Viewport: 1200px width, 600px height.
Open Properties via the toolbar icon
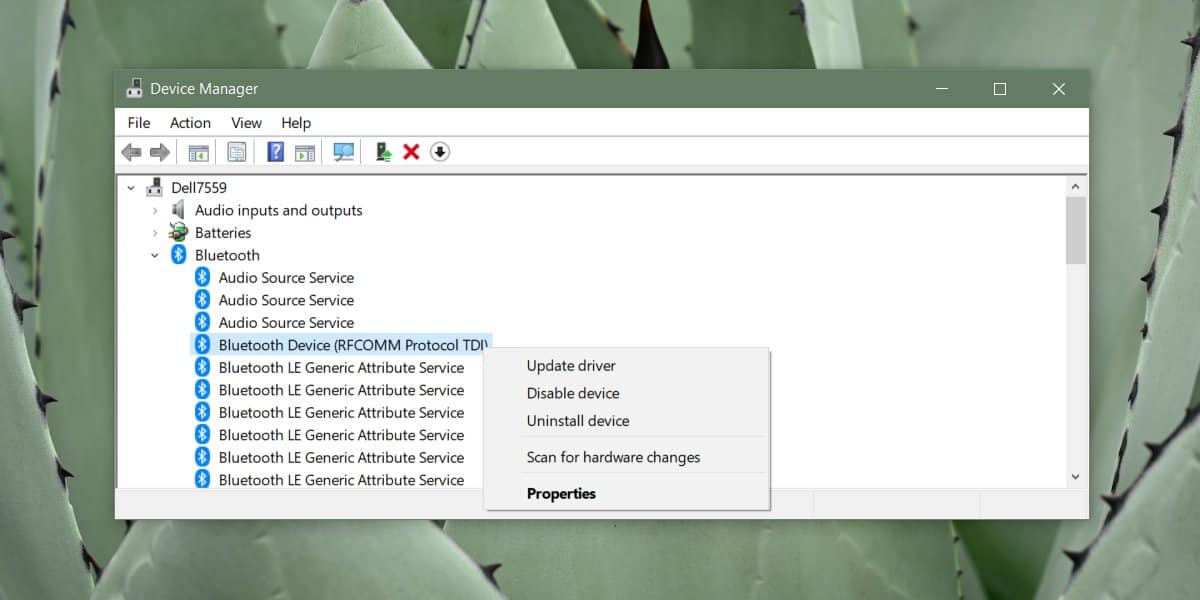237,151
